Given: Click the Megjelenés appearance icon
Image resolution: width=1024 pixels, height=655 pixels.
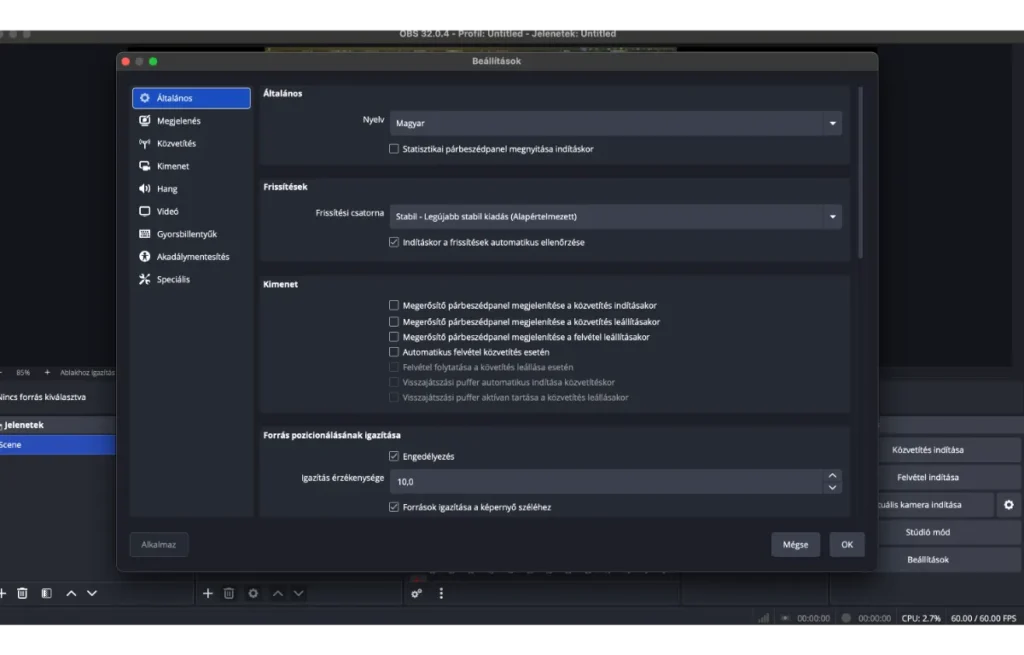Looking at the screenshot, I should (x=144, y=121).
